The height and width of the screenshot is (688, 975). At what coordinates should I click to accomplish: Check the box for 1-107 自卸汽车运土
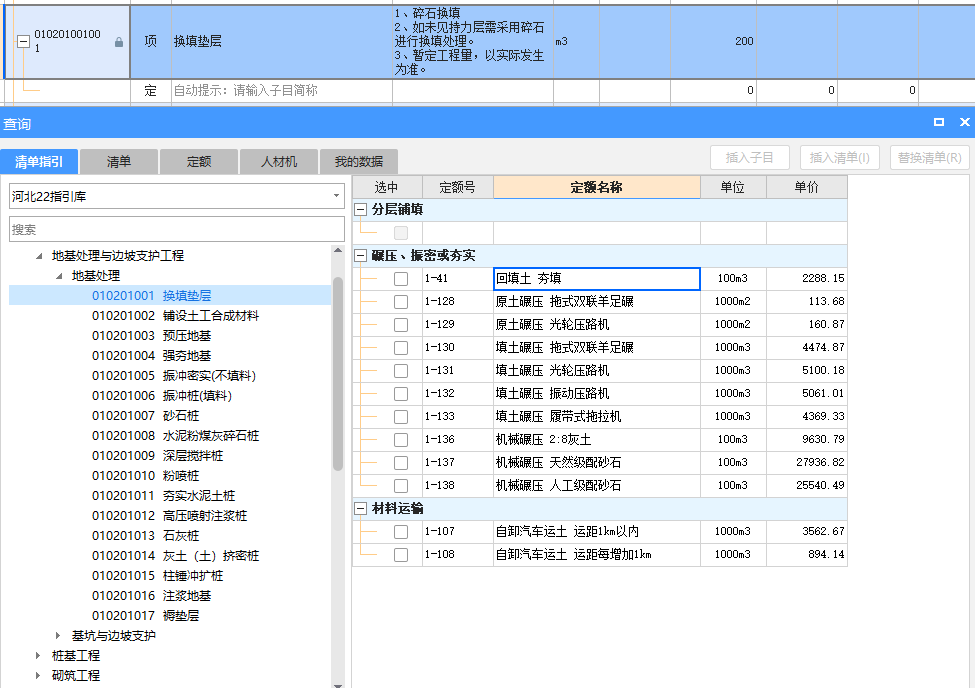[x=401, y=532]
